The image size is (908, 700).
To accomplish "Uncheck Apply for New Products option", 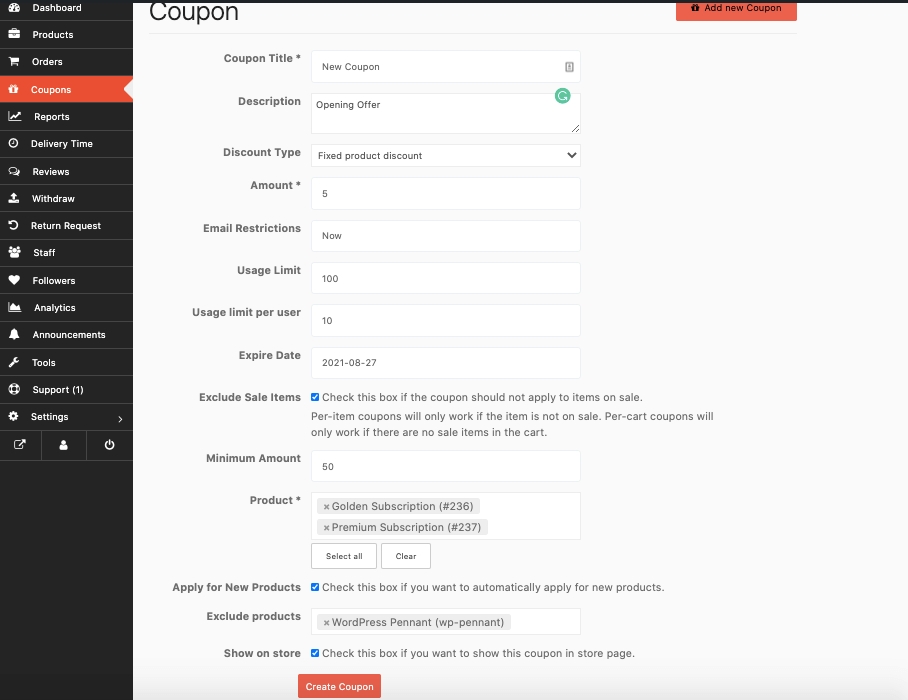I will tap(315, 587).
